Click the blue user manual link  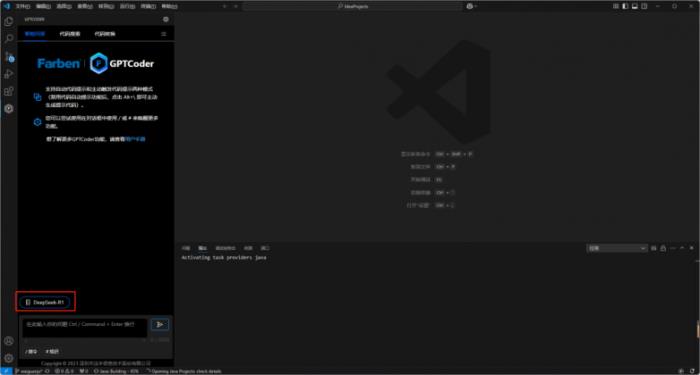pos(135,139)
